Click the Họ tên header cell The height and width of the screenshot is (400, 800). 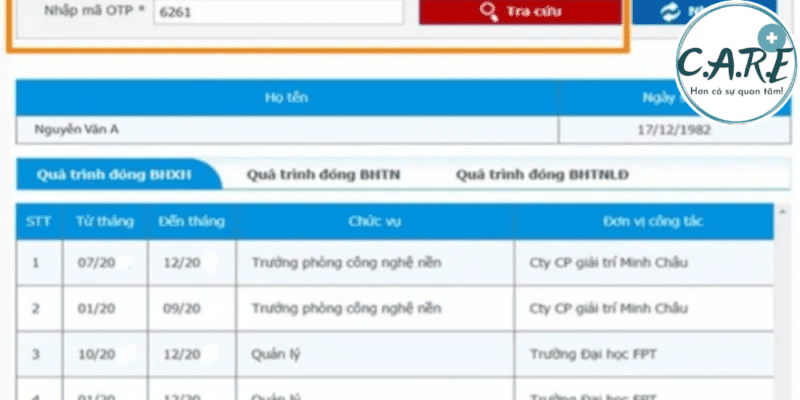pyautogui.click(x=287, y=97)
